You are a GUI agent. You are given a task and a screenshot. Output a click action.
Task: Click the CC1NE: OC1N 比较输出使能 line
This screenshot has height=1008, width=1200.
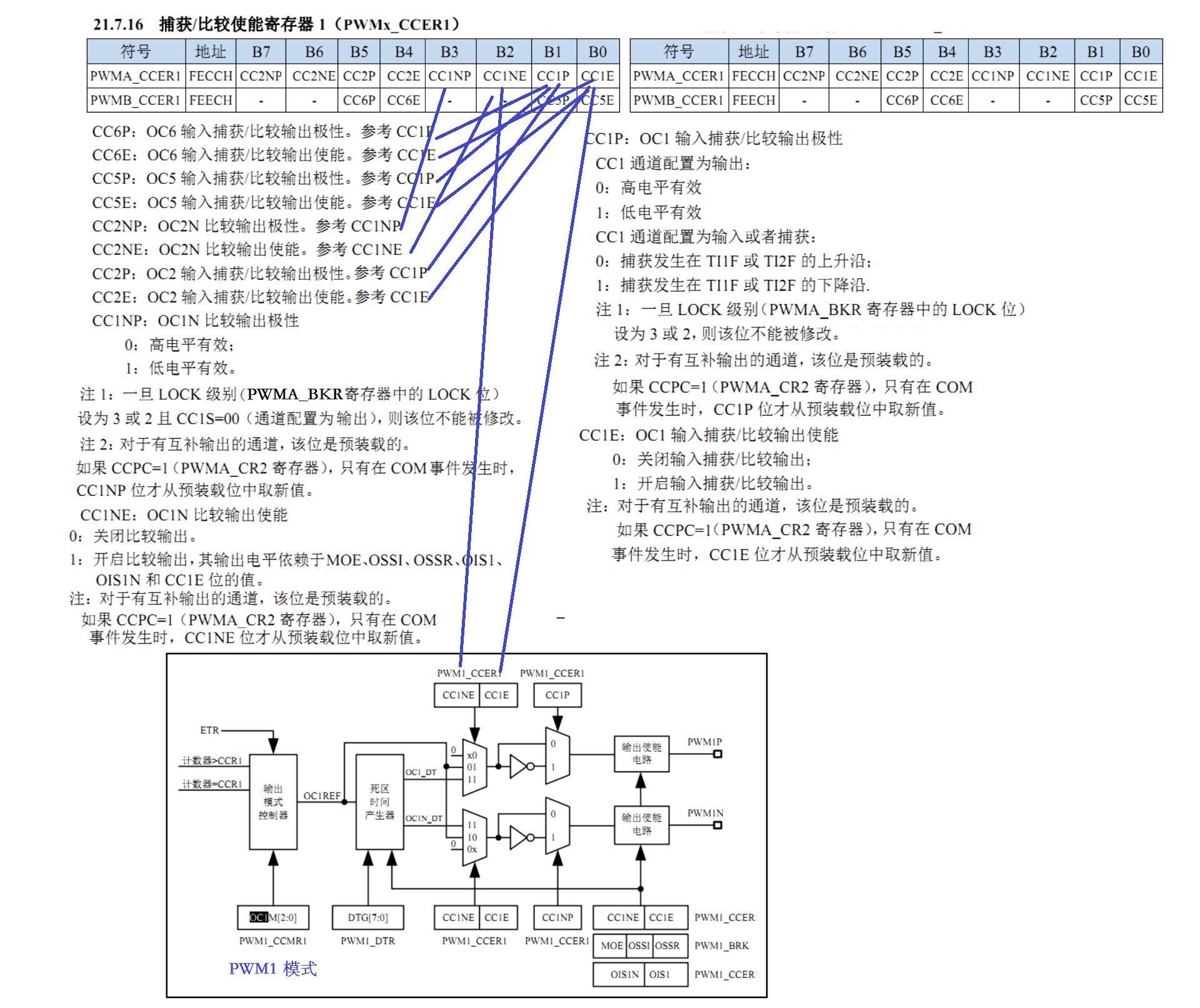point(184,515)
